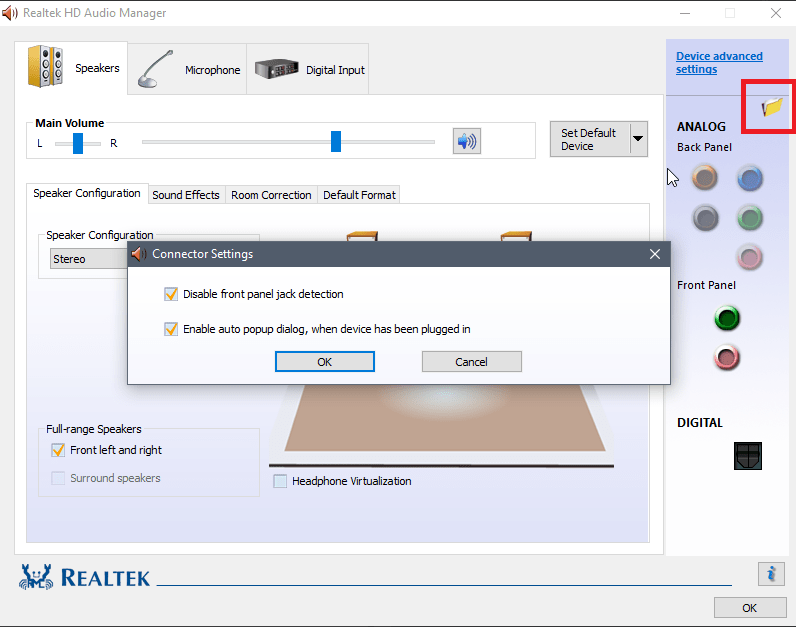Toggle auto popup dialog checkbox
This screenshot has width=796, height=627.
click(x=171, y=329)
